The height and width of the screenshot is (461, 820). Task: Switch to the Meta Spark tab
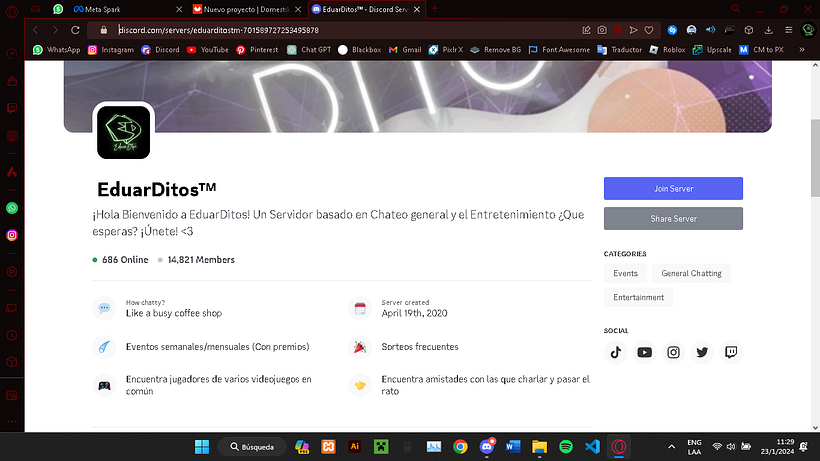pyautogui.click(x=126, y=9)
